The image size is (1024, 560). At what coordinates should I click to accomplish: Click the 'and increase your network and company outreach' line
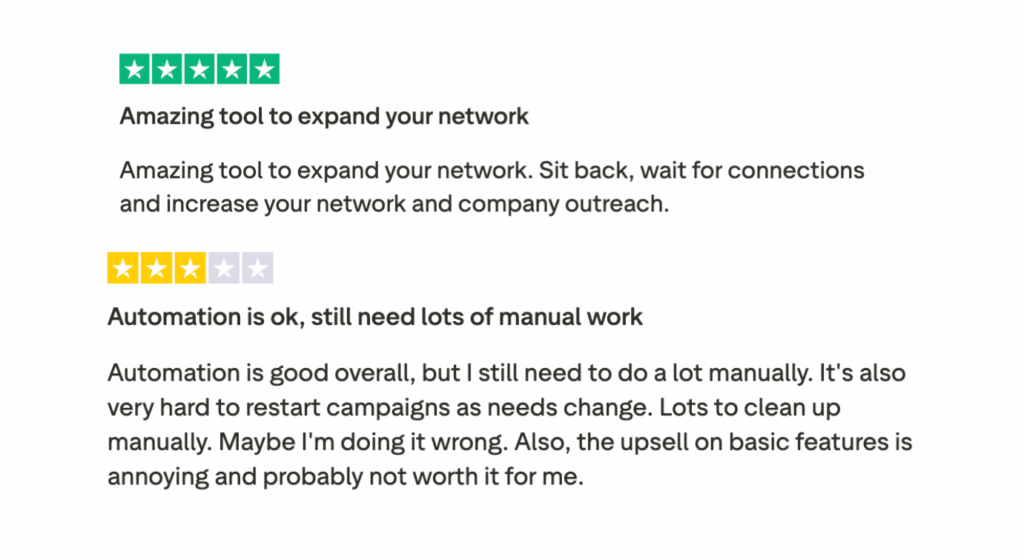[393, 204]
